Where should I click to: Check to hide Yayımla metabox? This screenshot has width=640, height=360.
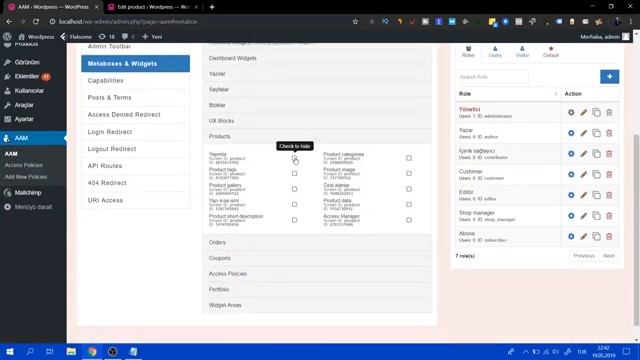[294, 158]
